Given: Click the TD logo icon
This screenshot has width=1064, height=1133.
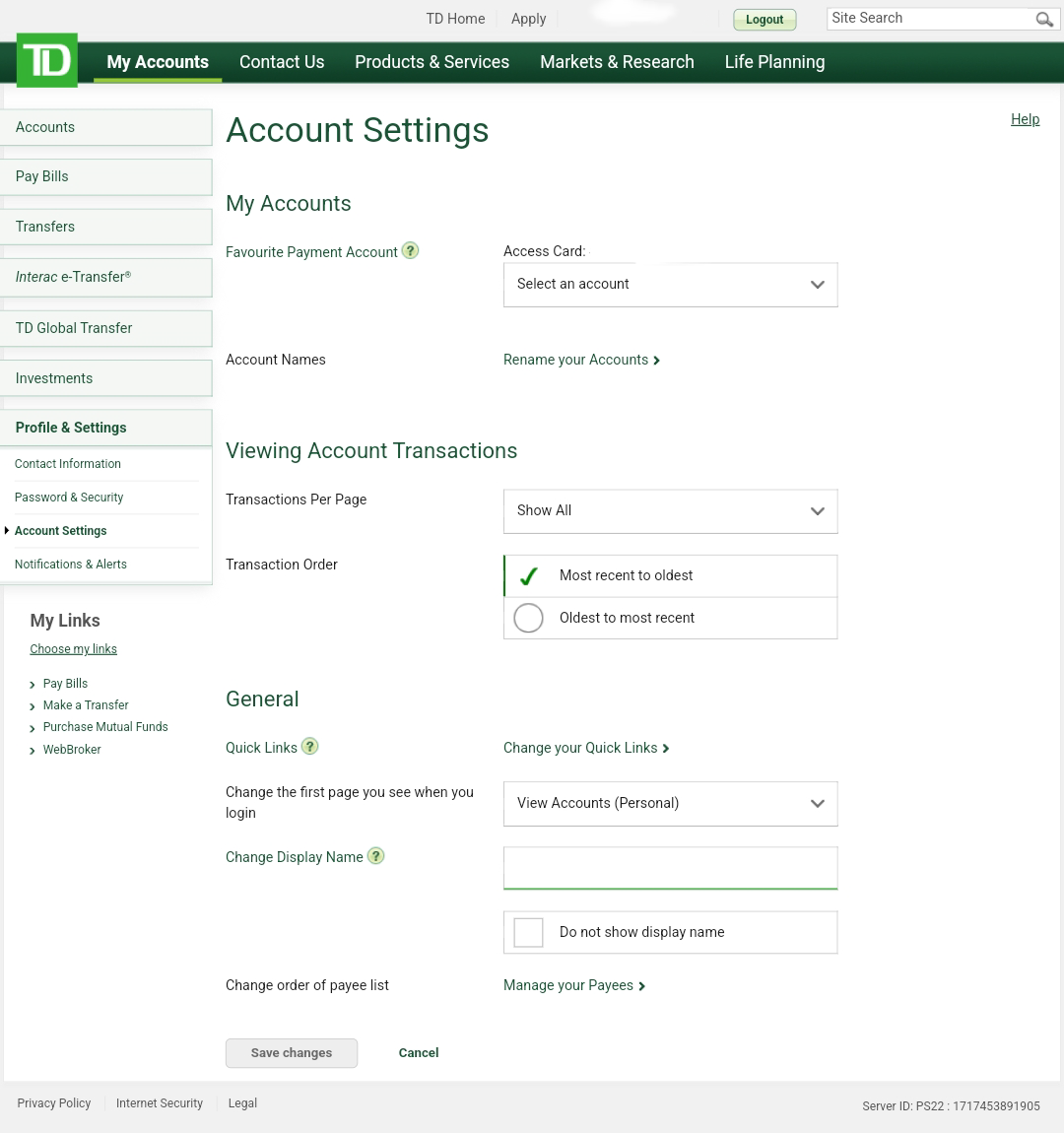Looking at the screenshot, I should tap(47, 61).
